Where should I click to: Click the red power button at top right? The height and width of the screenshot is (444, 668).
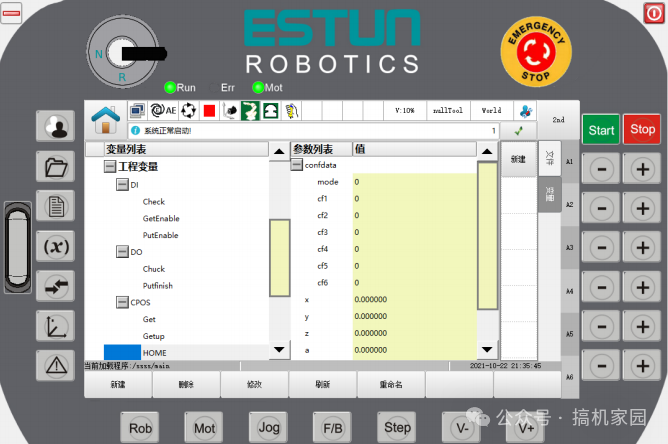[x=653, y=13]
